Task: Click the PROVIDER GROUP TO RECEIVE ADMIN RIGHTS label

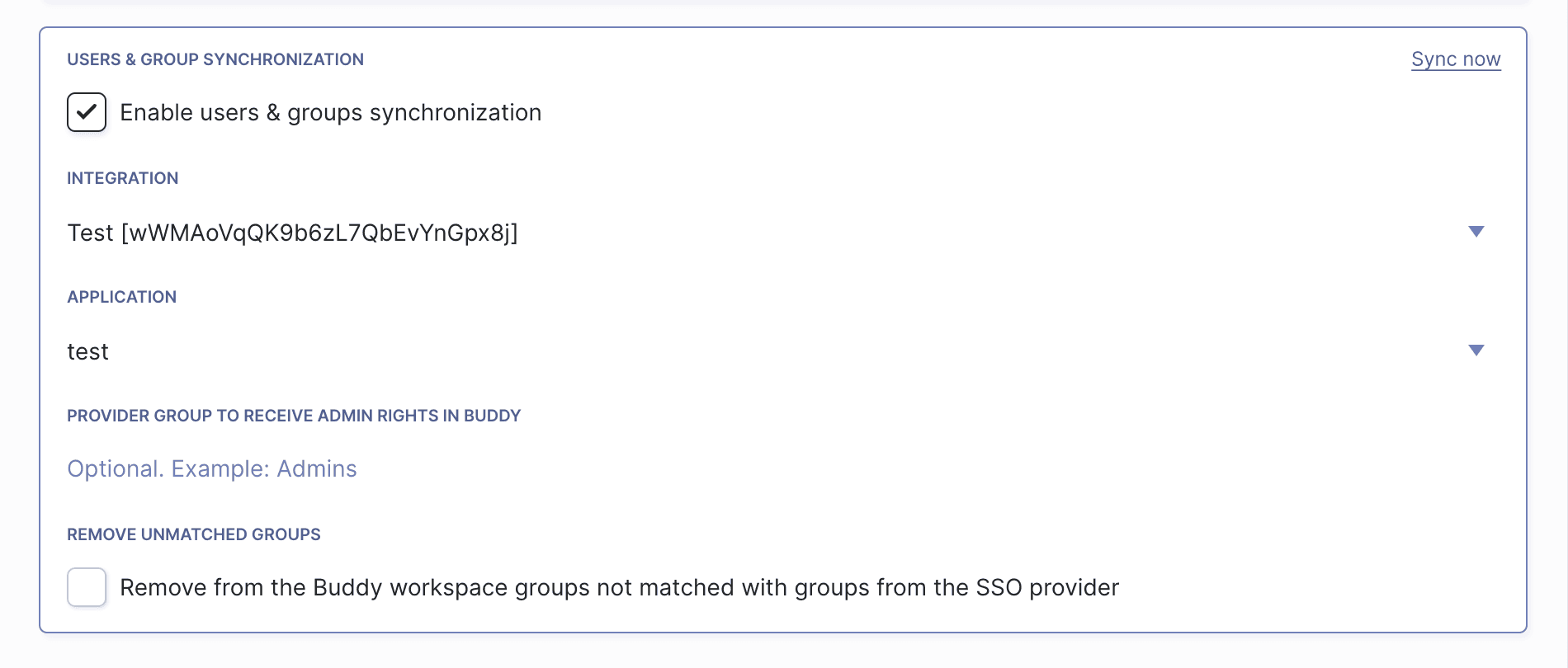Action: pyautogui.click(x=294, y=416)
